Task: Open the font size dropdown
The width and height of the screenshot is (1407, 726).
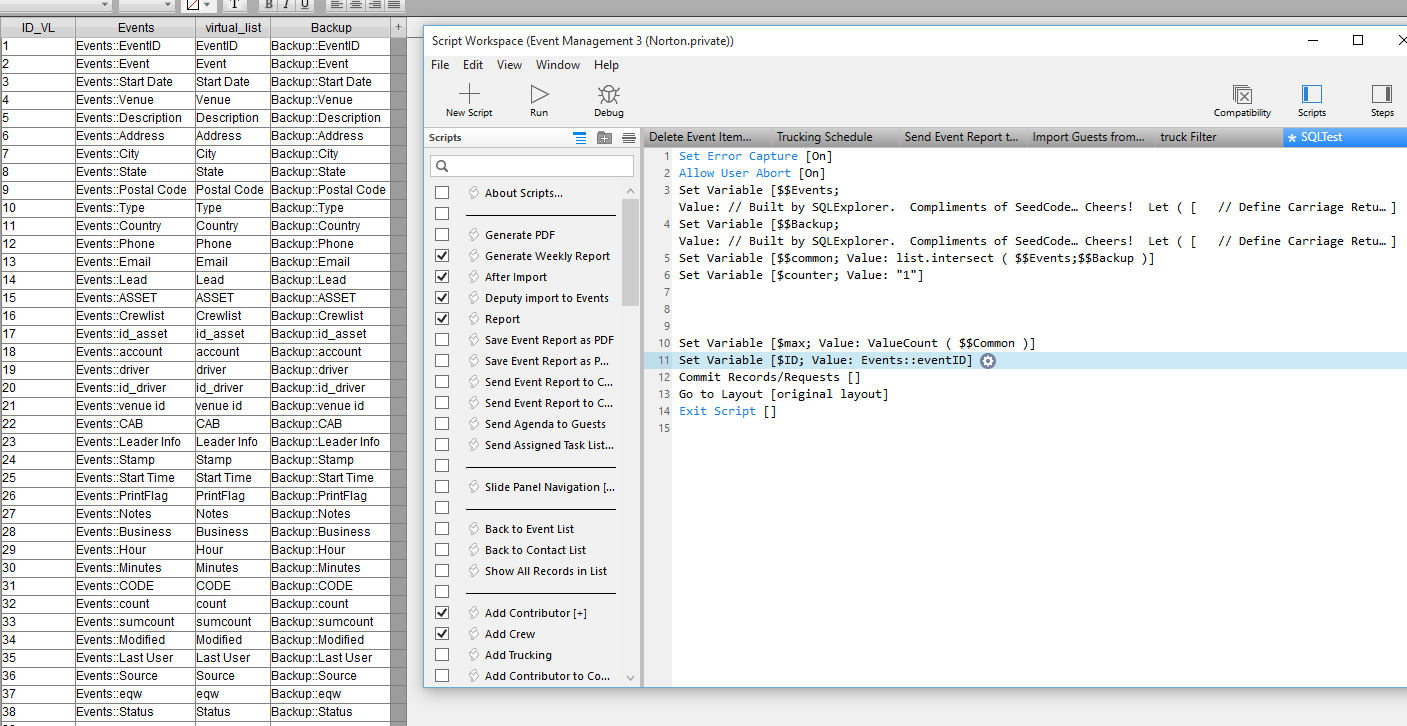Action: click(169, 5)
